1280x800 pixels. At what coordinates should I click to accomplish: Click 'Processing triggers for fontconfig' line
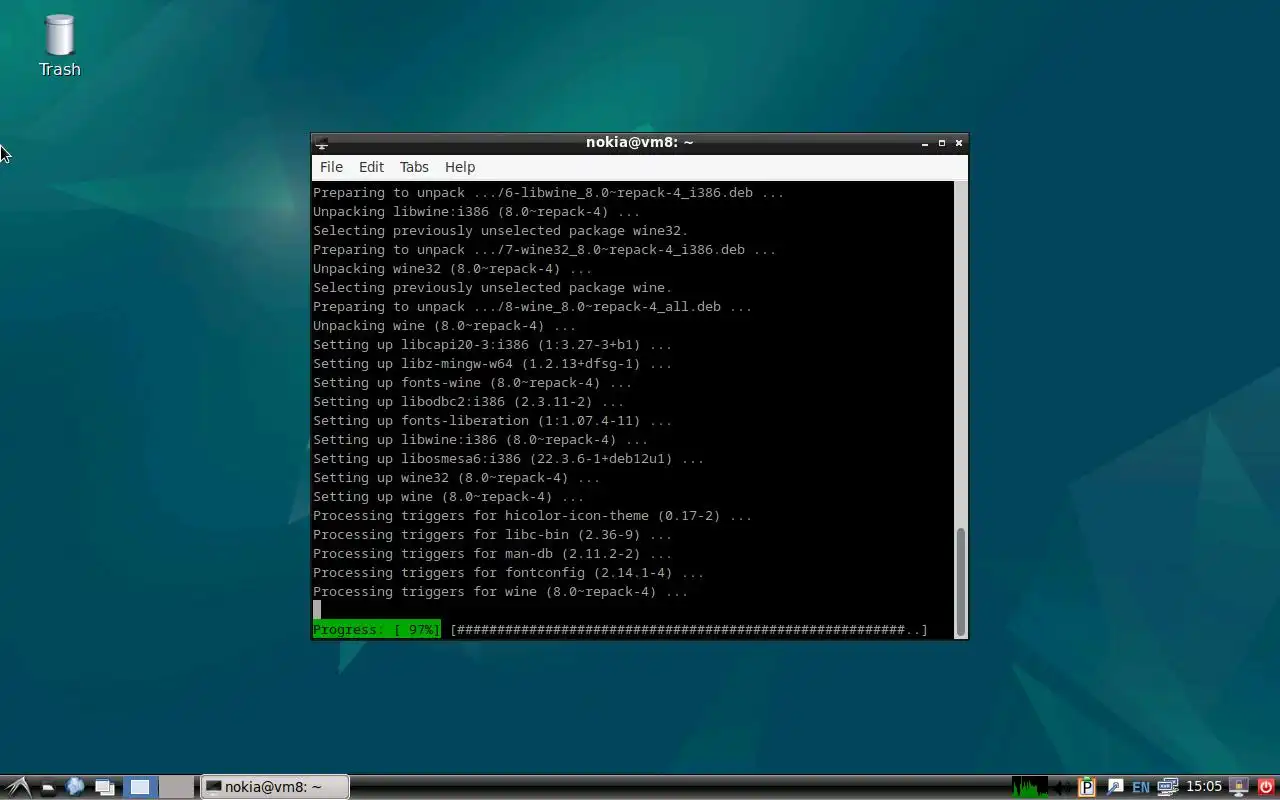pos(509,573)
